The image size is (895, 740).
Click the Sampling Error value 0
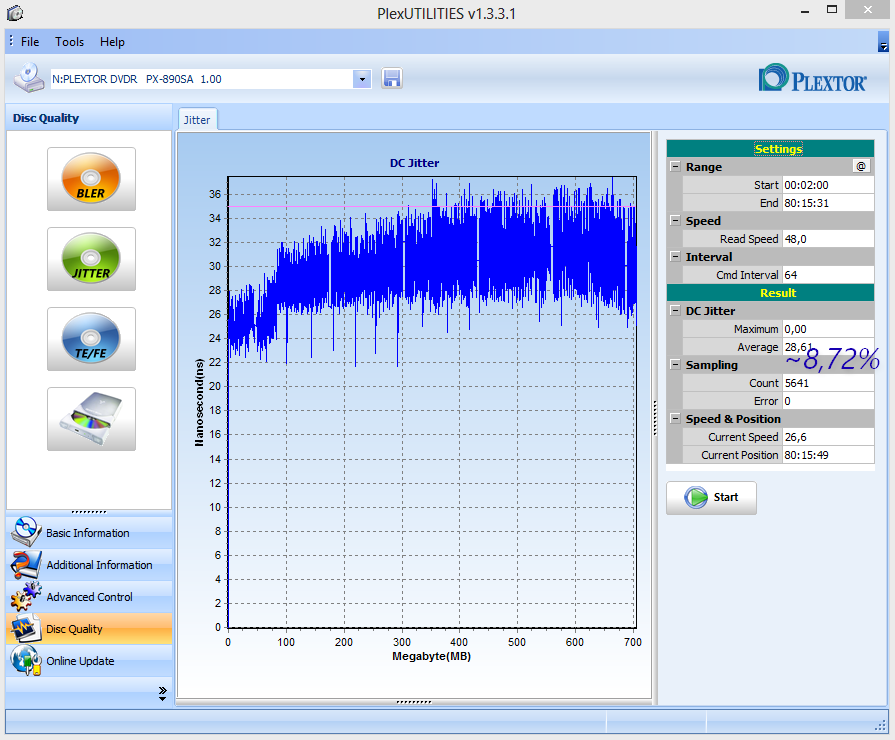coord(828,401)
